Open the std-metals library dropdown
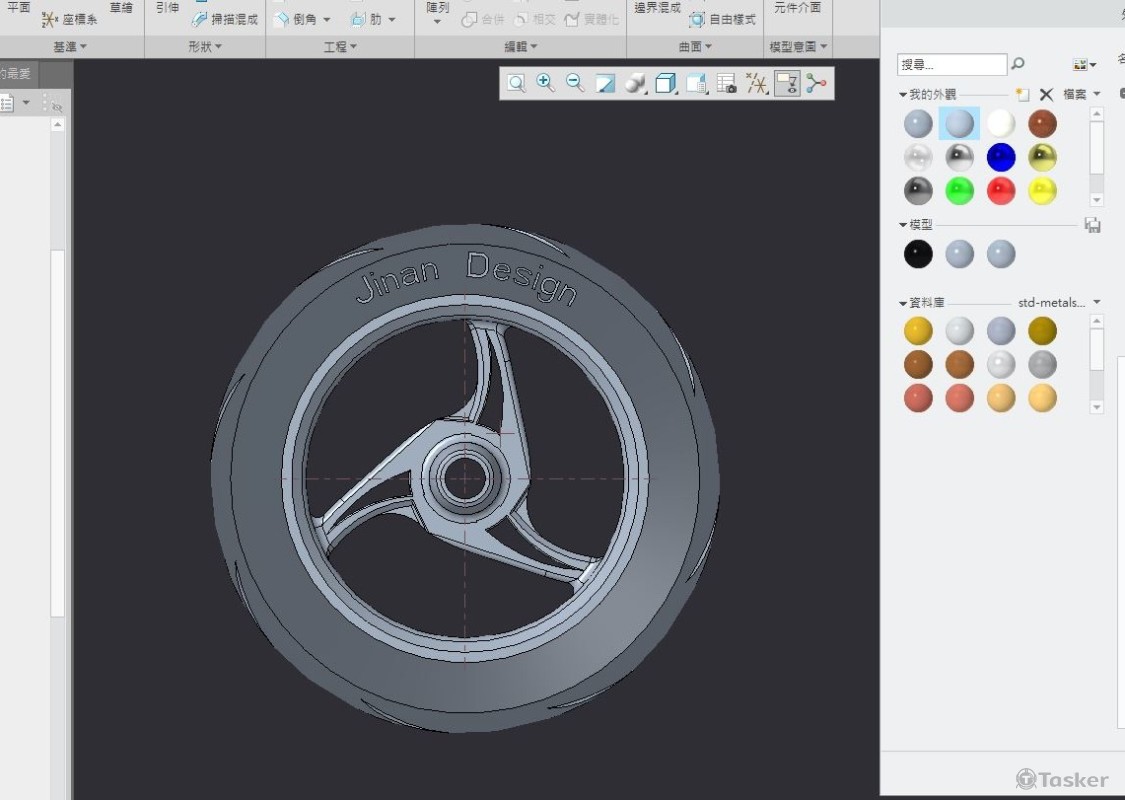 (1097, 302)
